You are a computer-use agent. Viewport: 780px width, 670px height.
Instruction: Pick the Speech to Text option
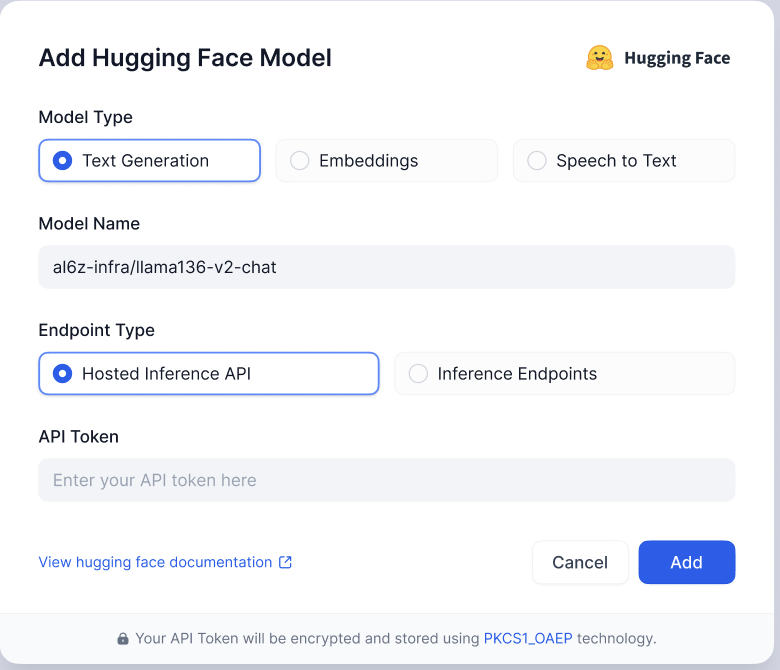coord(623,160)
